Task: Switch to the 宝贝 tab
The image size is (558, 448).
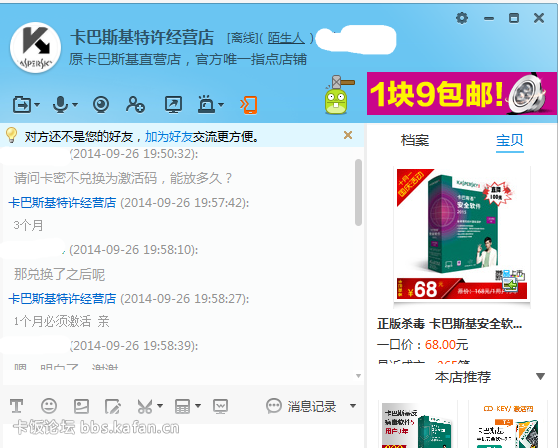Action: coord(510,140)
